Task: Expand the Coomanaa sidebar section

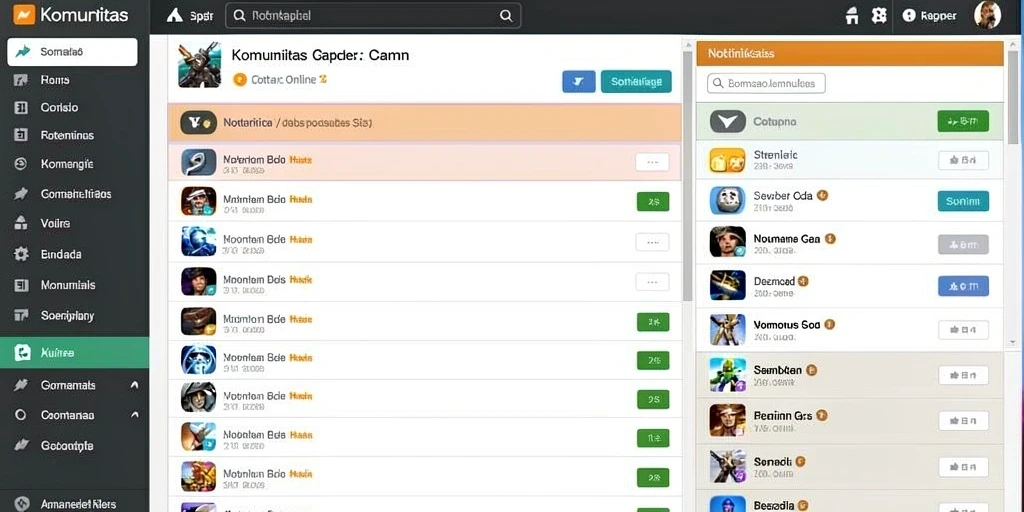Action: (x=134, y=415)
